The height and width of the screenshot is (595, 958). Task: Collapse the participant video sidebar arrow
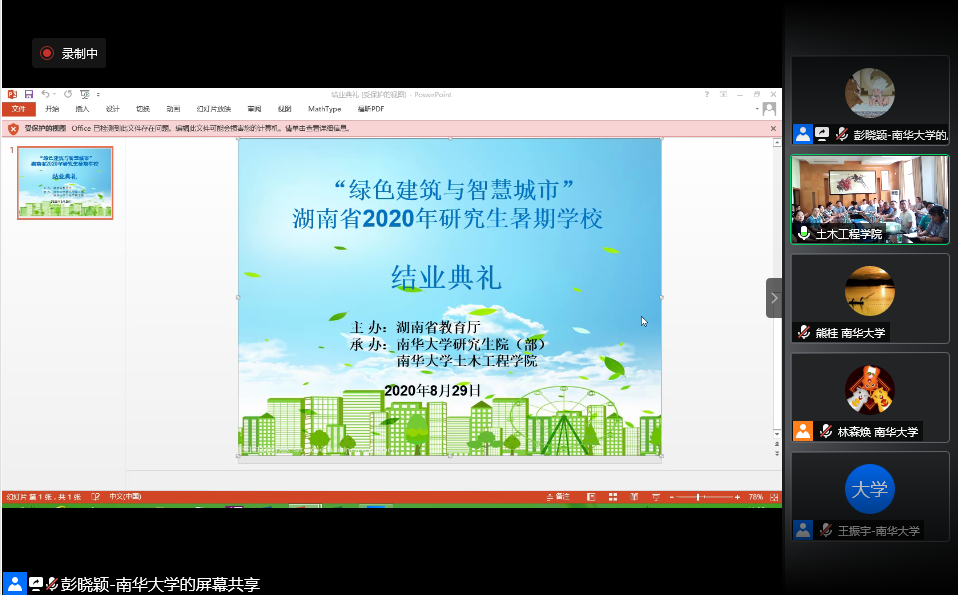point(773,298)
